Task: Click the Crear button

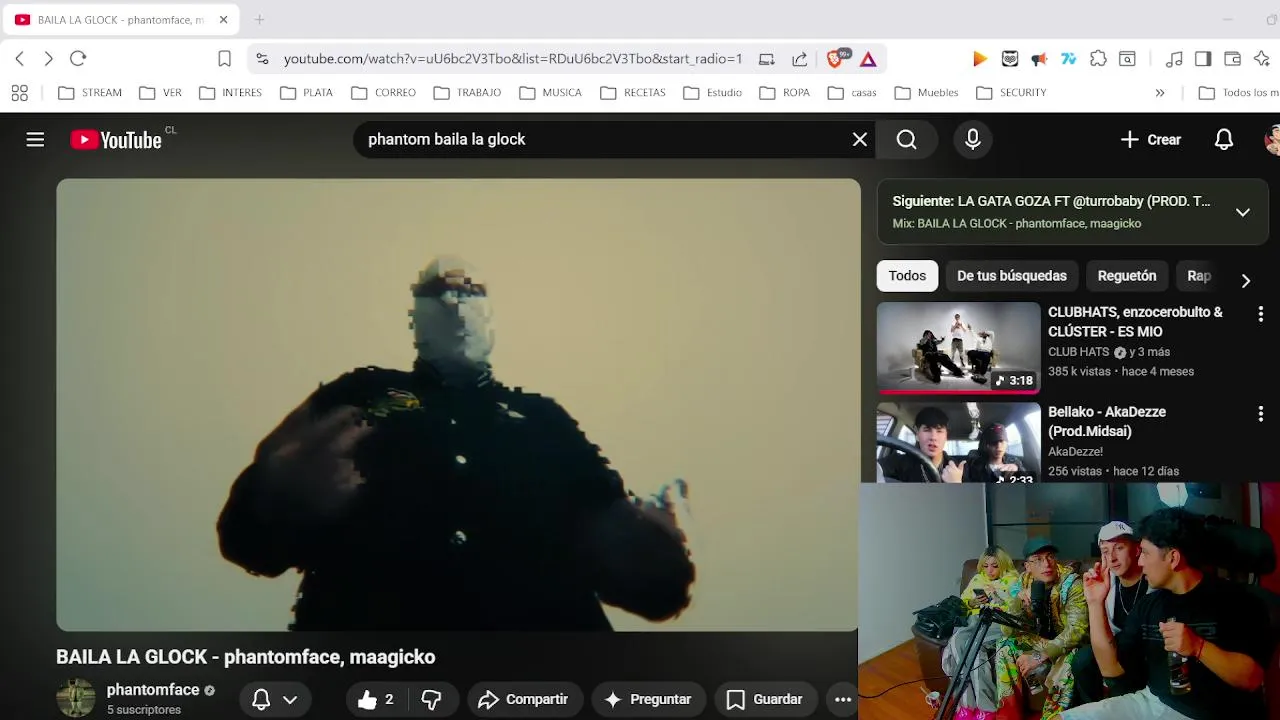Action: tap(1151, 140)
